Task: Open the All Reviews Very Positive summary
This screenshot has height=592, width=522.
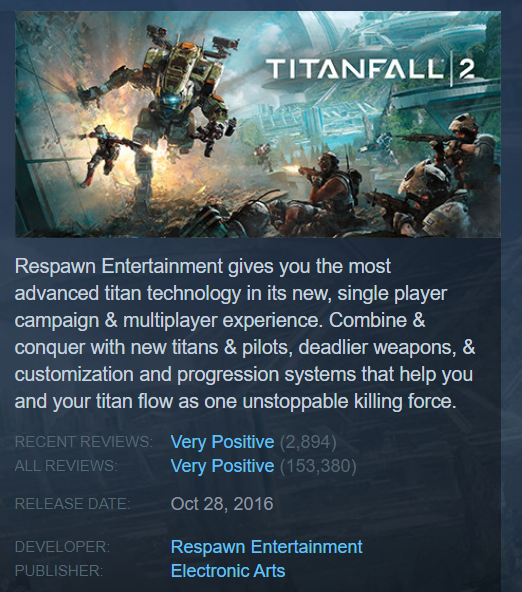Action: click(222, 466)
